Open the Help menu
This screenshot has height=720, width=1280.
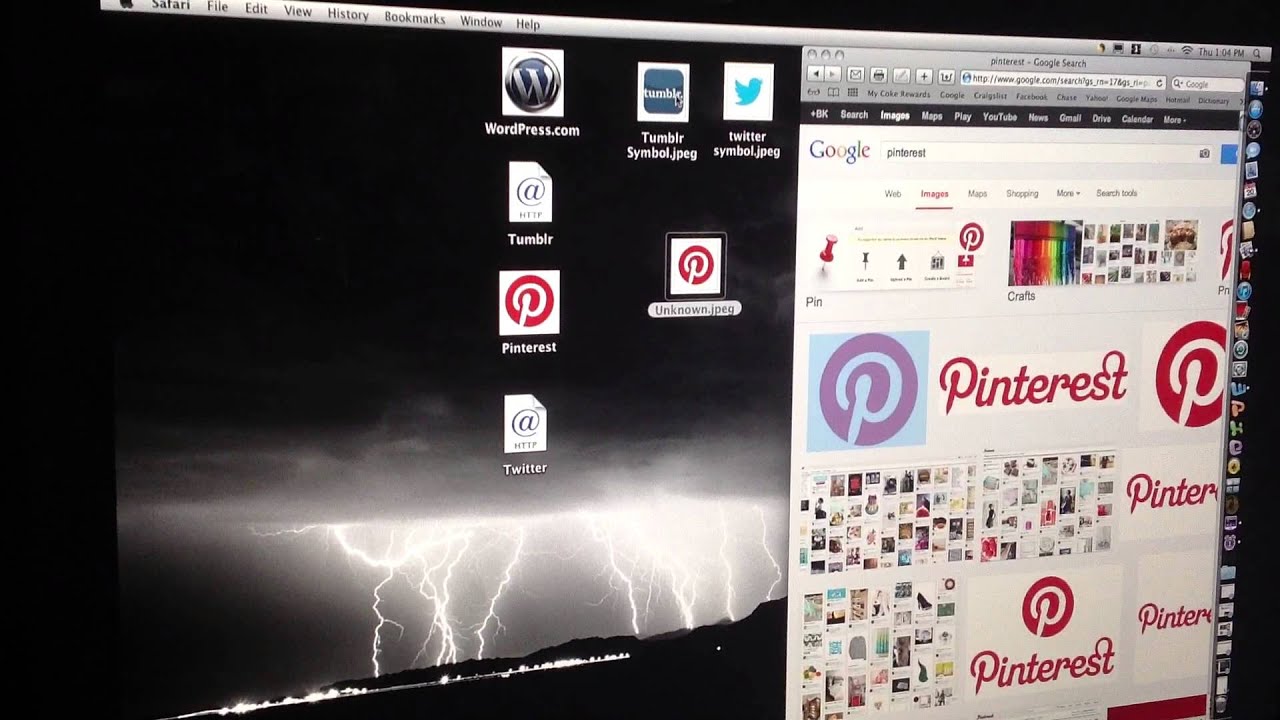[528, 24]
